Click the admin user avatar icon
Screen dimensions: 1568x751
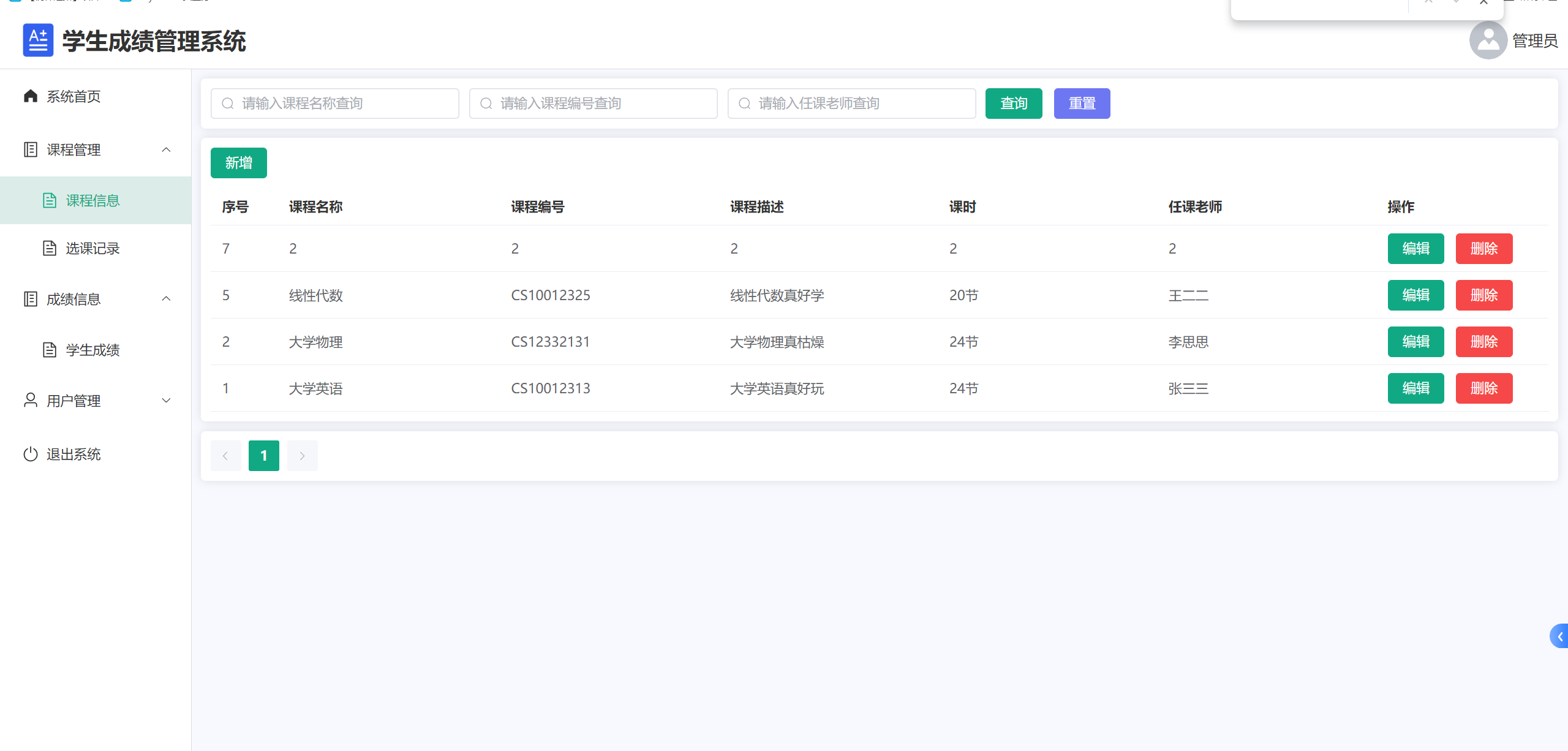click(x=1487, y=40)
